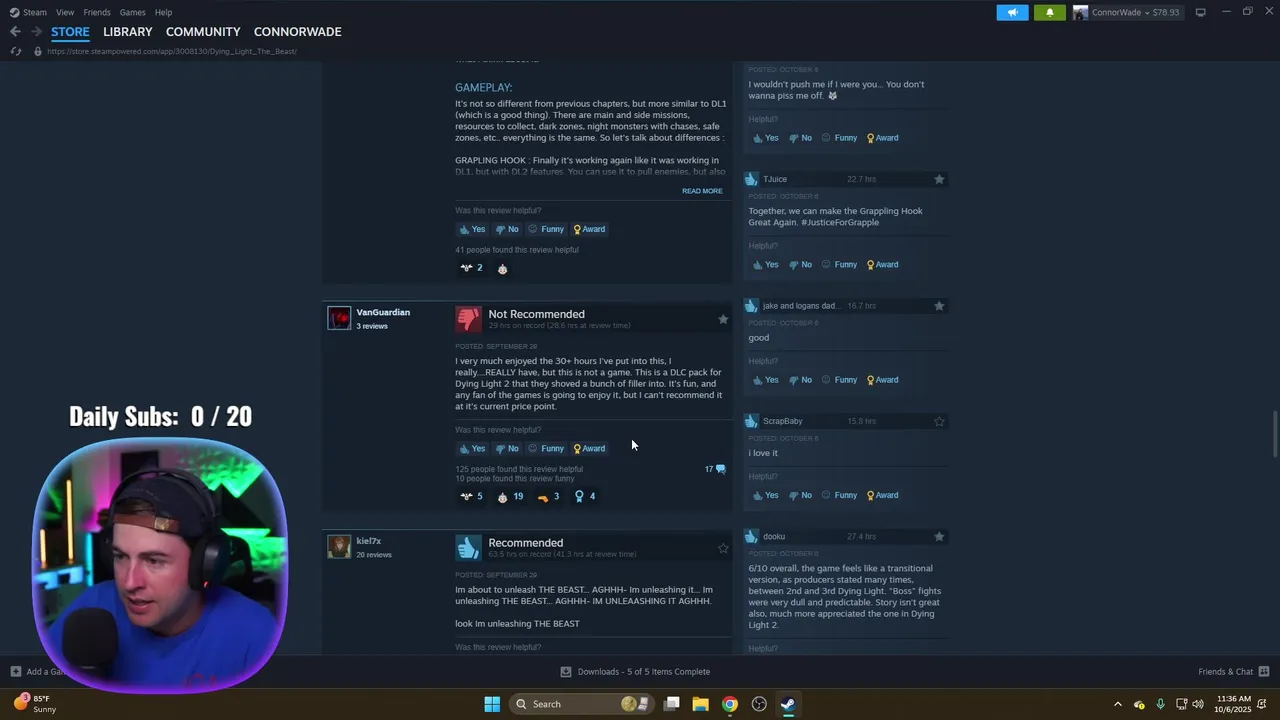The image size is (1280, 720).
Task: Mark the GAMEPLAY review as Funny
Action: (546, 229)
